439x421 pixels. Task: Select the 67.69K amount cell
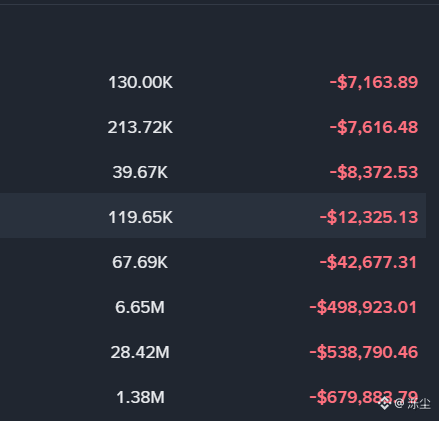click(x=140, y=262)
